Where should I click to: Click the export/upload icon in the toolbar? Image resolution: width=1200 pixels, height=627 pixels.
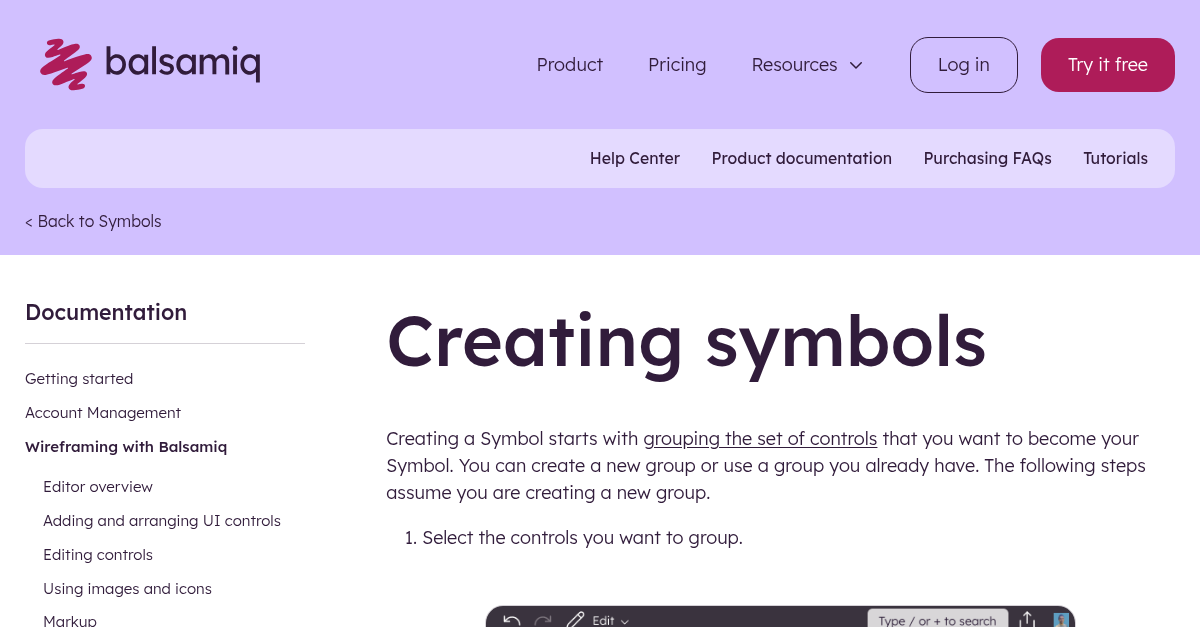[x=1026, y=620]
